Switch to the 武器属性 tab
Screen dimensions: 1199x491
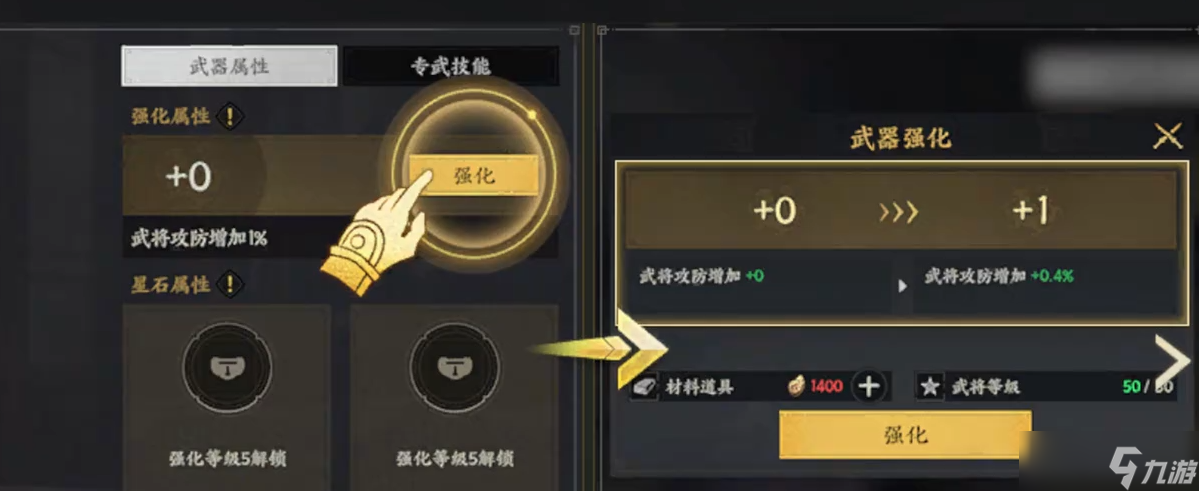(229, 66)
